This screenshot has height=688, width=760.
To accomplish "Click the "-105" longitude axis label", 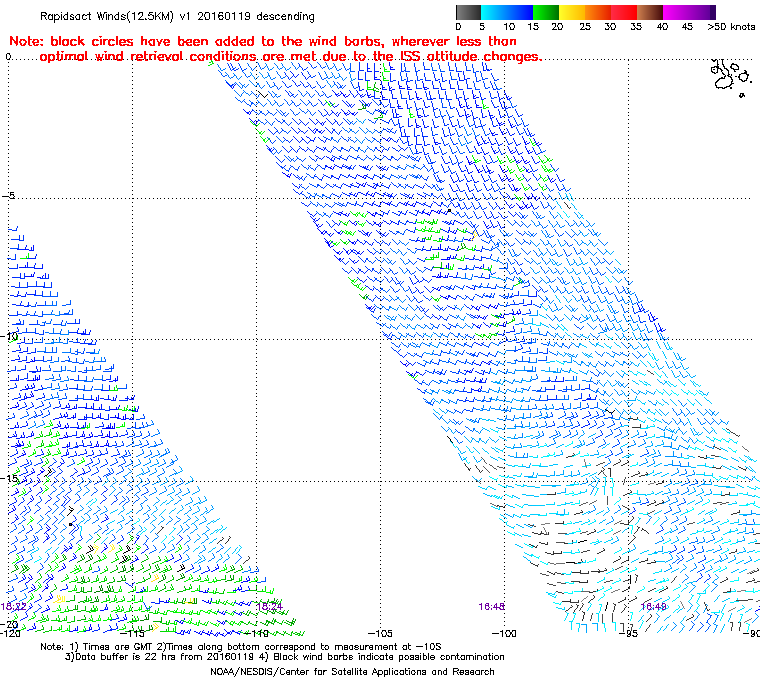I will (x=380, y=634).
